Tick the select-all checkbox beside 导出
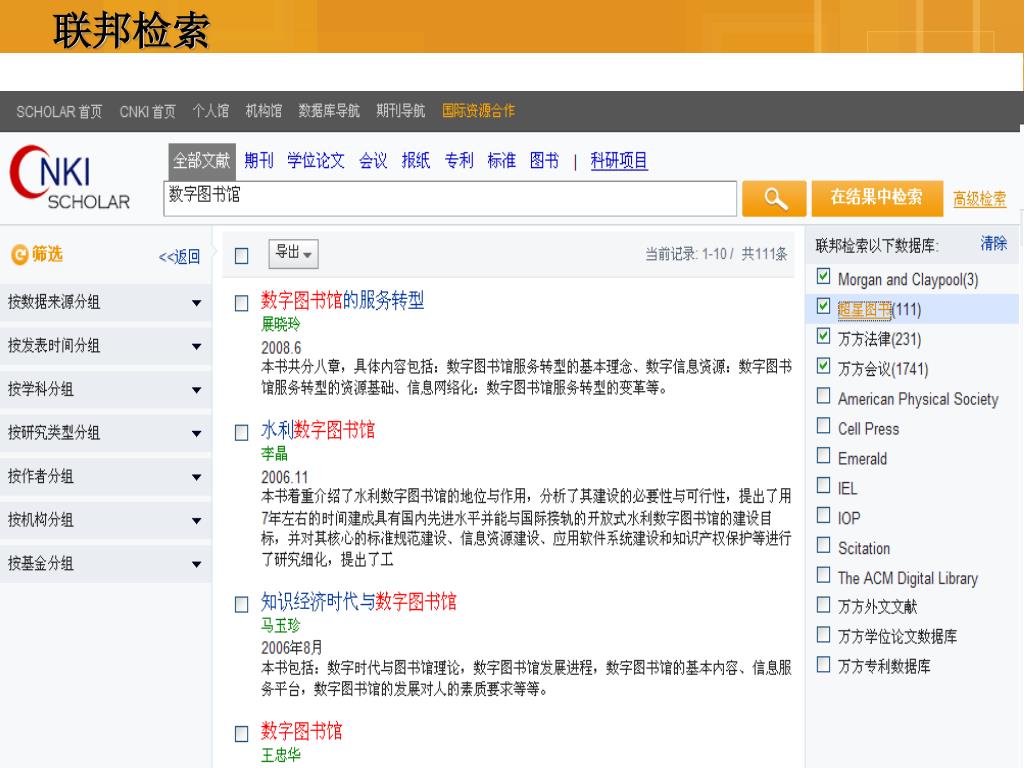This screenshot has height=768, width=1024. tap(242, 255)
